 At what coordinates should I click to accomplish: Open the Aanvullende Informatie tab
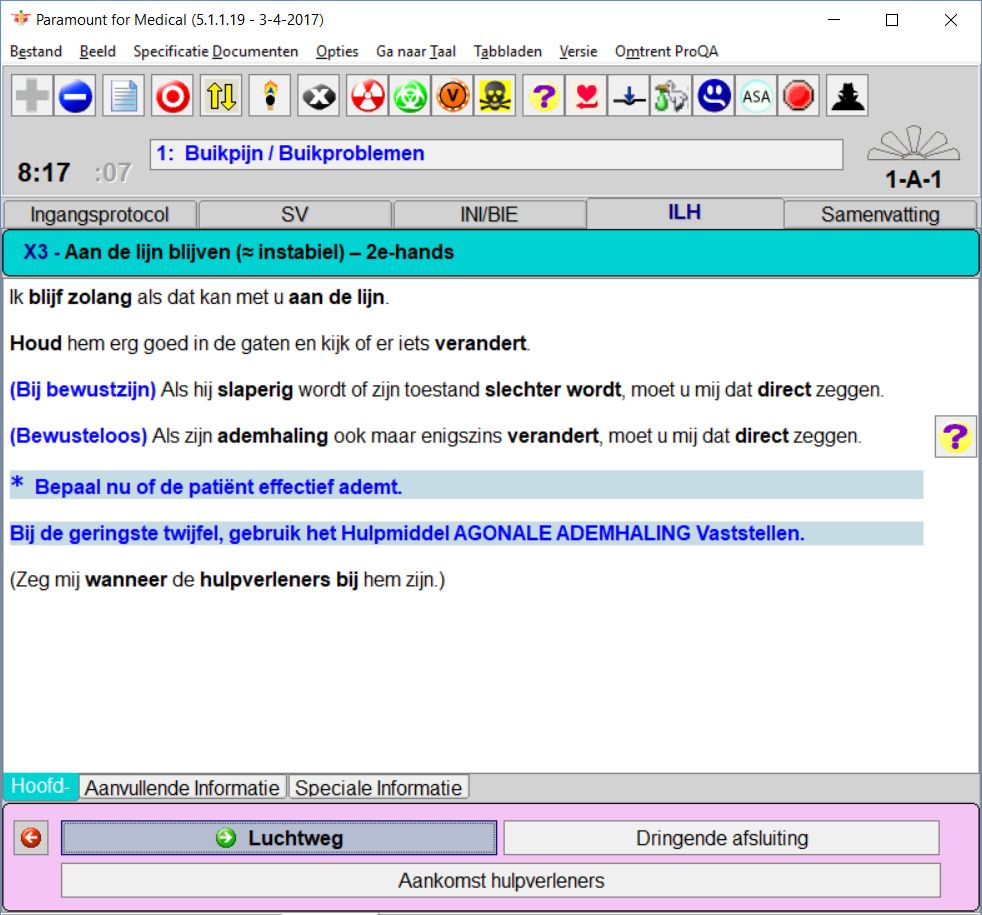click(182, 787)
